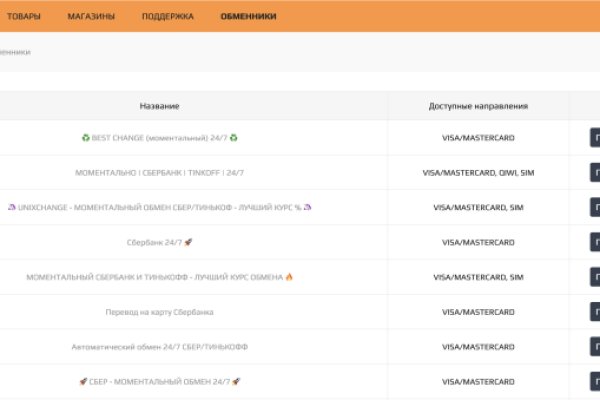Open Автоматический обмен 24/7 СБЕР/ТИНЬКОФФ
The width and height of the screenshot is (600, 400).
click(160, 347)
